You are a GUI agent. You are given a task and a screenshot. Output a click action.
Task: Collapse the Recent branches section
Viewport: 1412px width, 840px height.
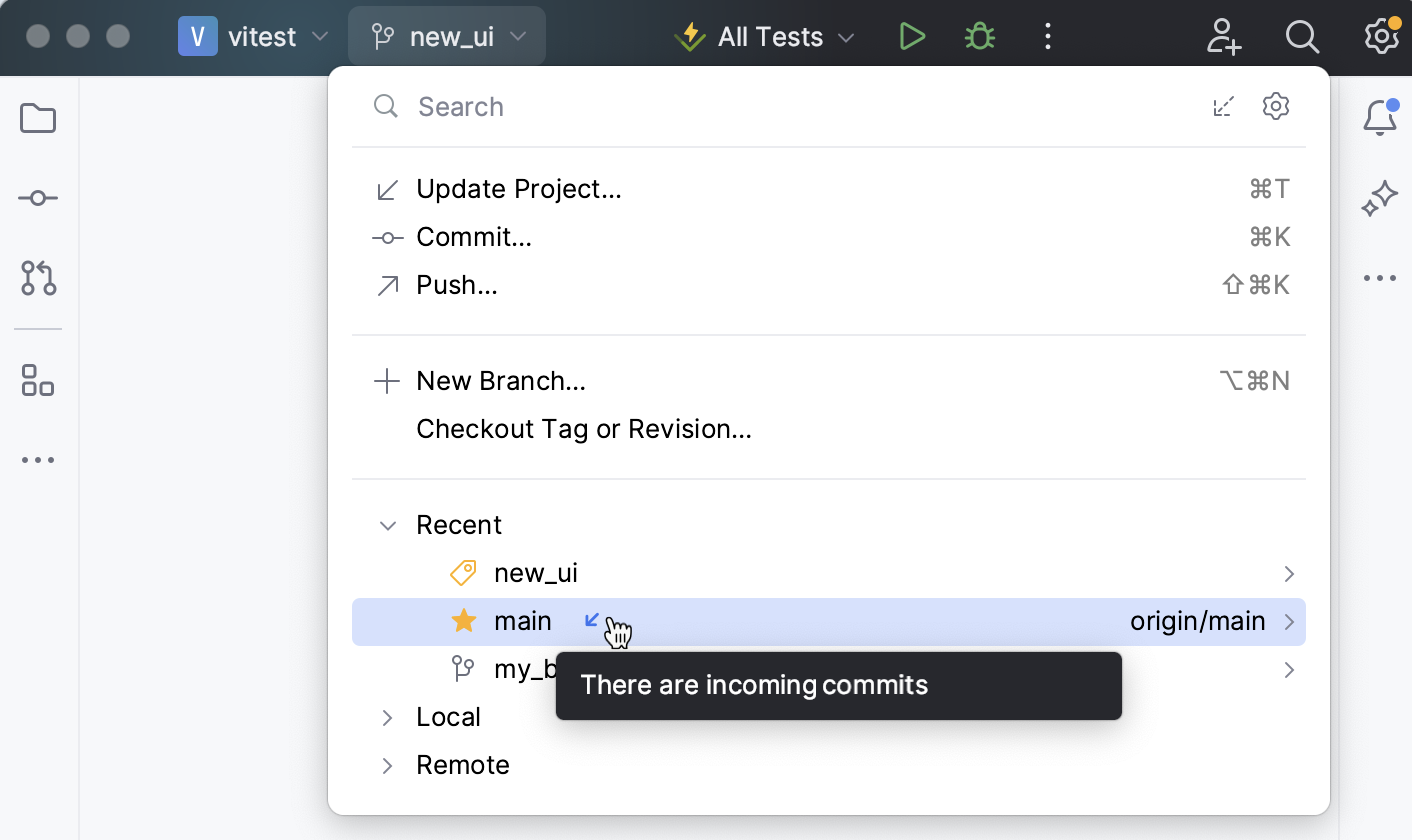pyautogui.click(x=387, y=524)
